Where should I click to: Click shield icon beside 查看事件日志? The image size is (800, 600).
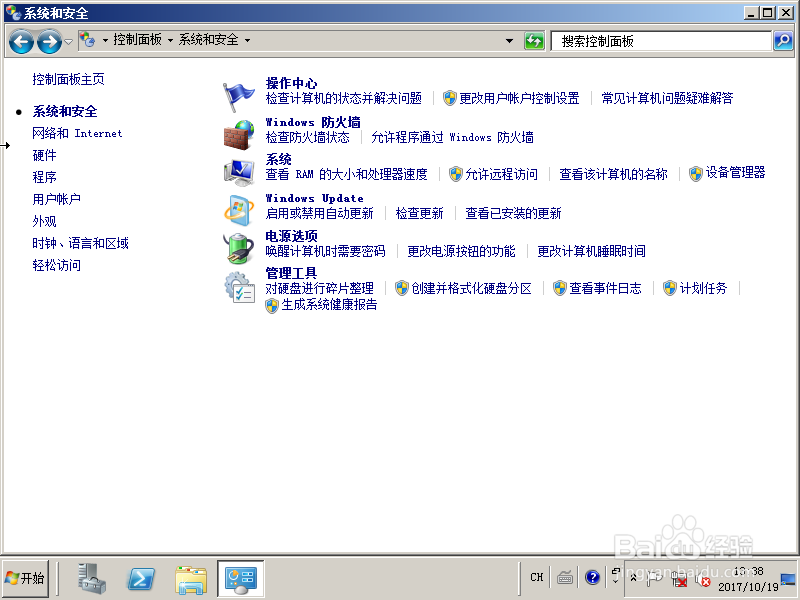tap(560, 288)
